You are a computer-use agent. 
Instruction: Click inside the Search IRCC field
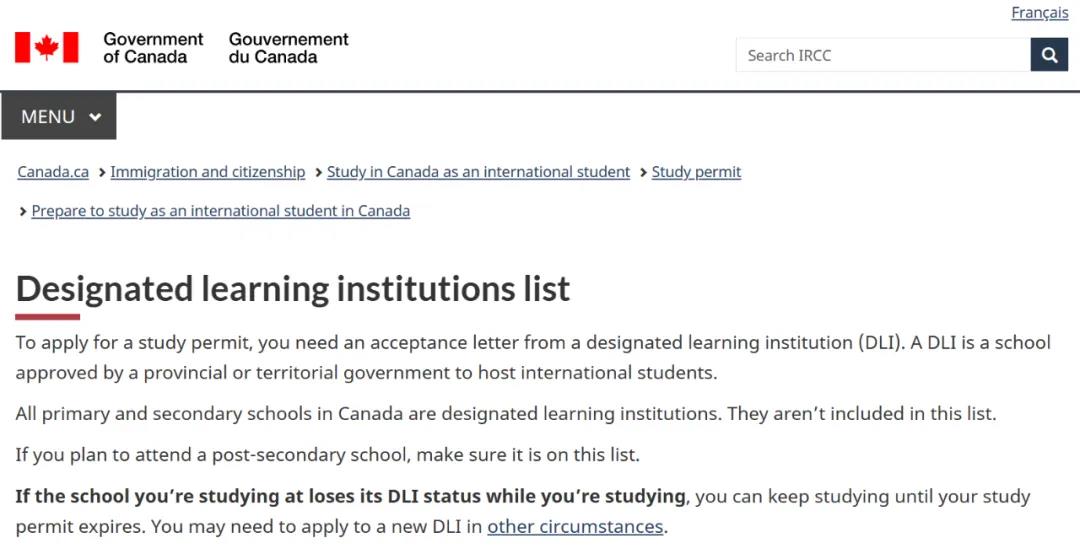pos(883,55)
